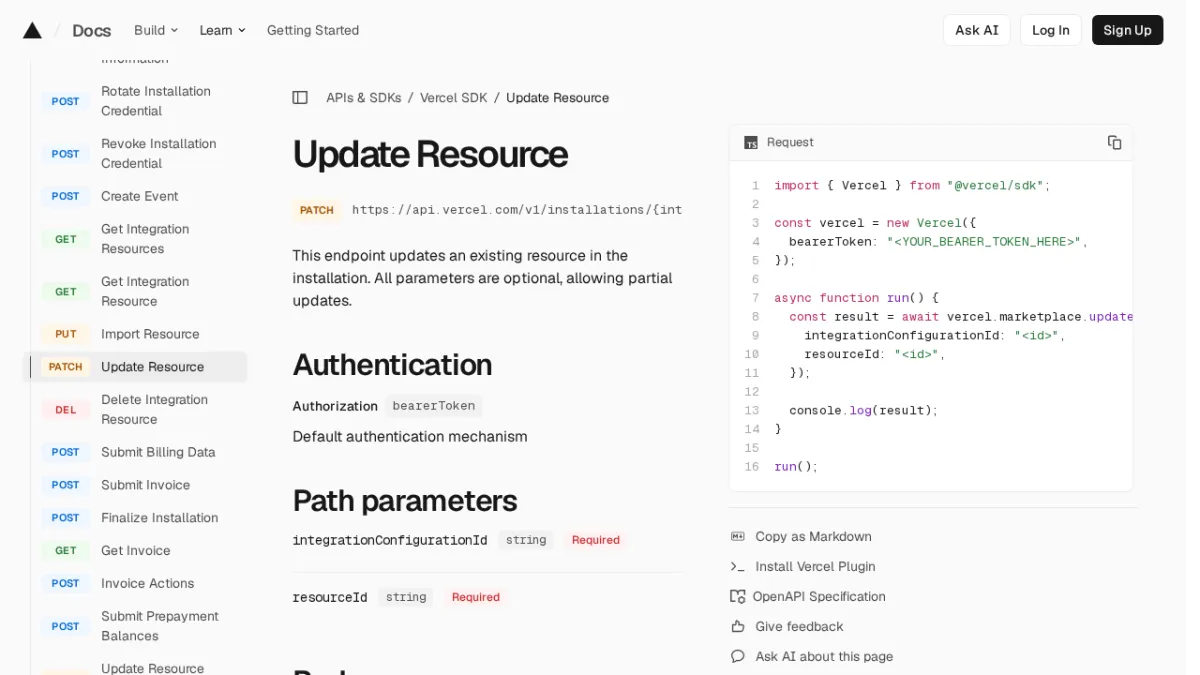Viewport: 1200px width, 675px height.
Task: Click the GET badge beside Get Integration Resources
Action: [66, 239]
